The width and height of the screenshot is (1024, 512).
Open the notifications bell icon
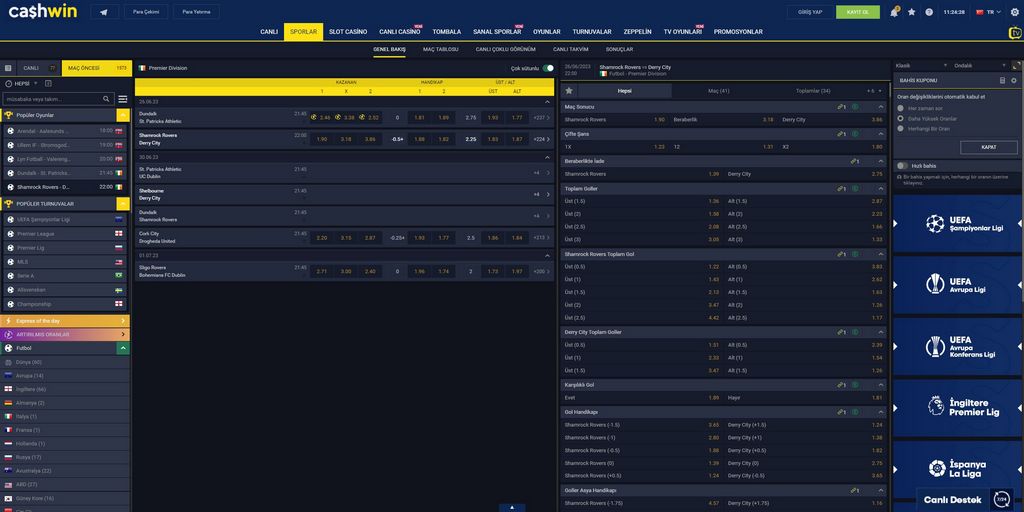pyautogui.click(x=893, y=12)
